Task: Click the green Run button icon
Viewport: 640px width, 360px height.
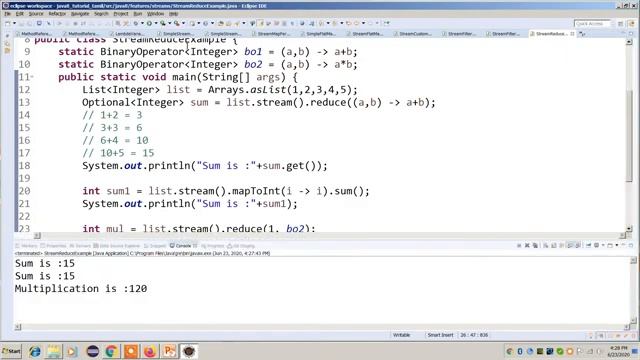Action: [x=149, y=24]
